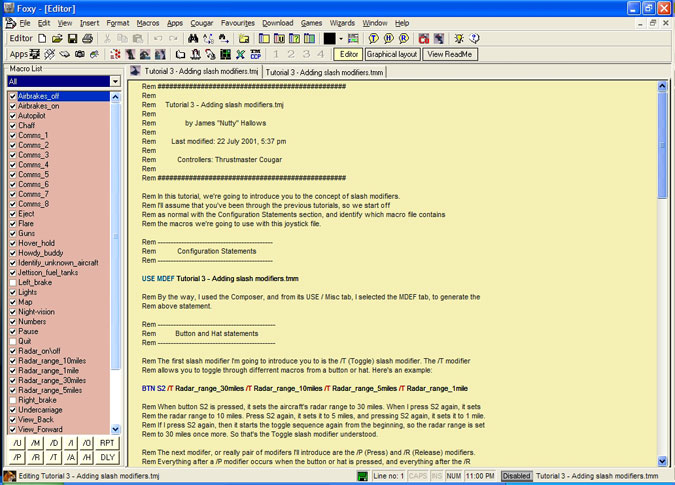Screen dimensions: 675x485
Task: Open the Macro List 'All' dropdown
Action: (115, 81)
